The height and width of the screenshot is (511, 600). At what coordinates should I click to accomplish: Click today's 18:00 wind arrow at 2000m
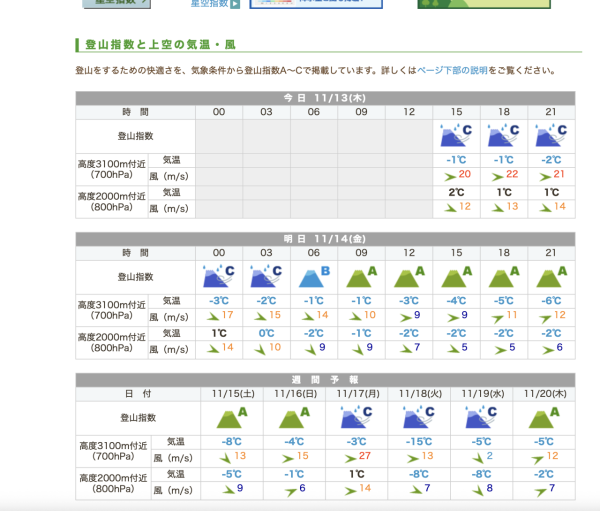498,208
